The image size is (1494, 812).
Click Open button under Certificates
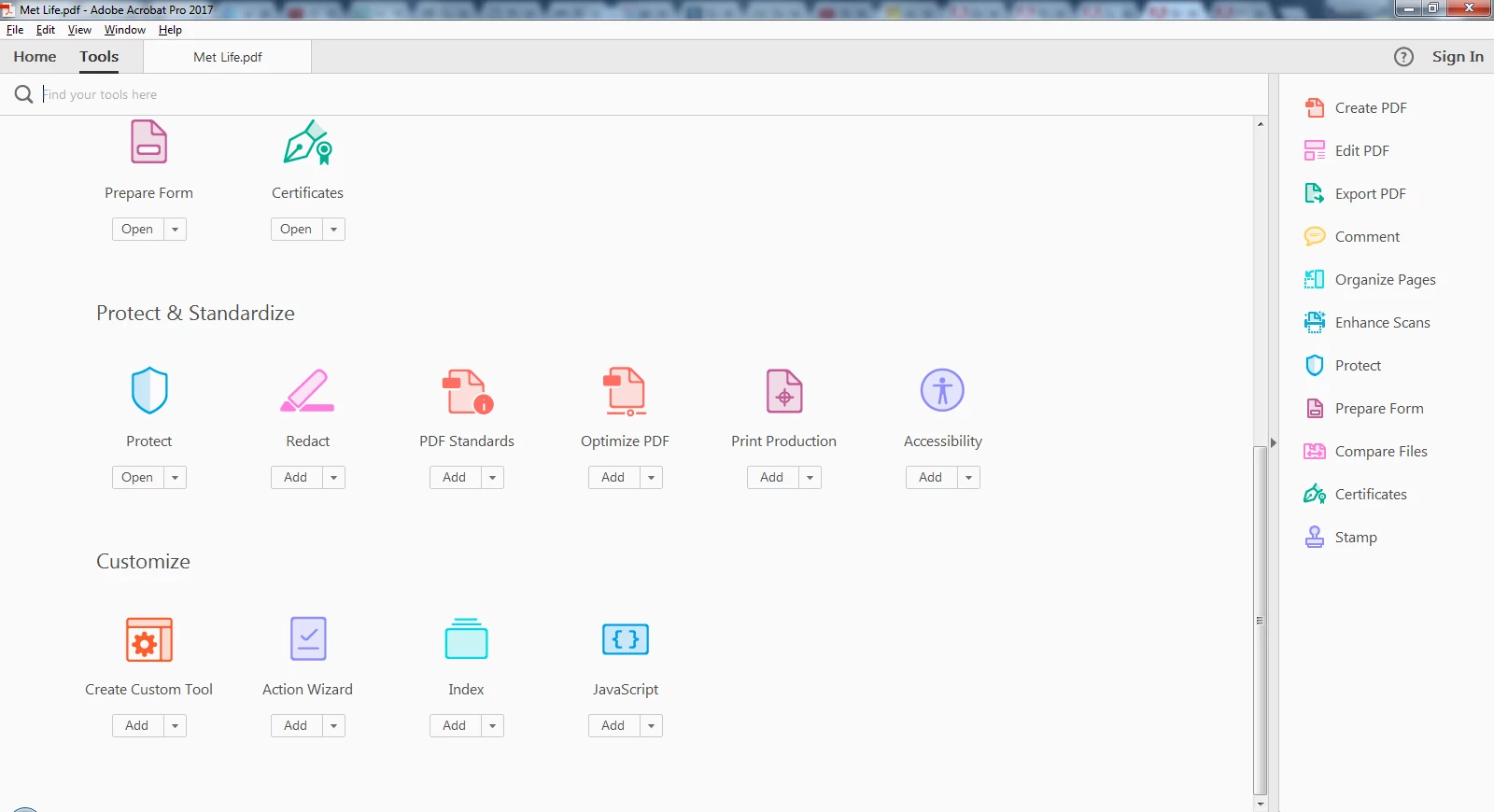296,229
